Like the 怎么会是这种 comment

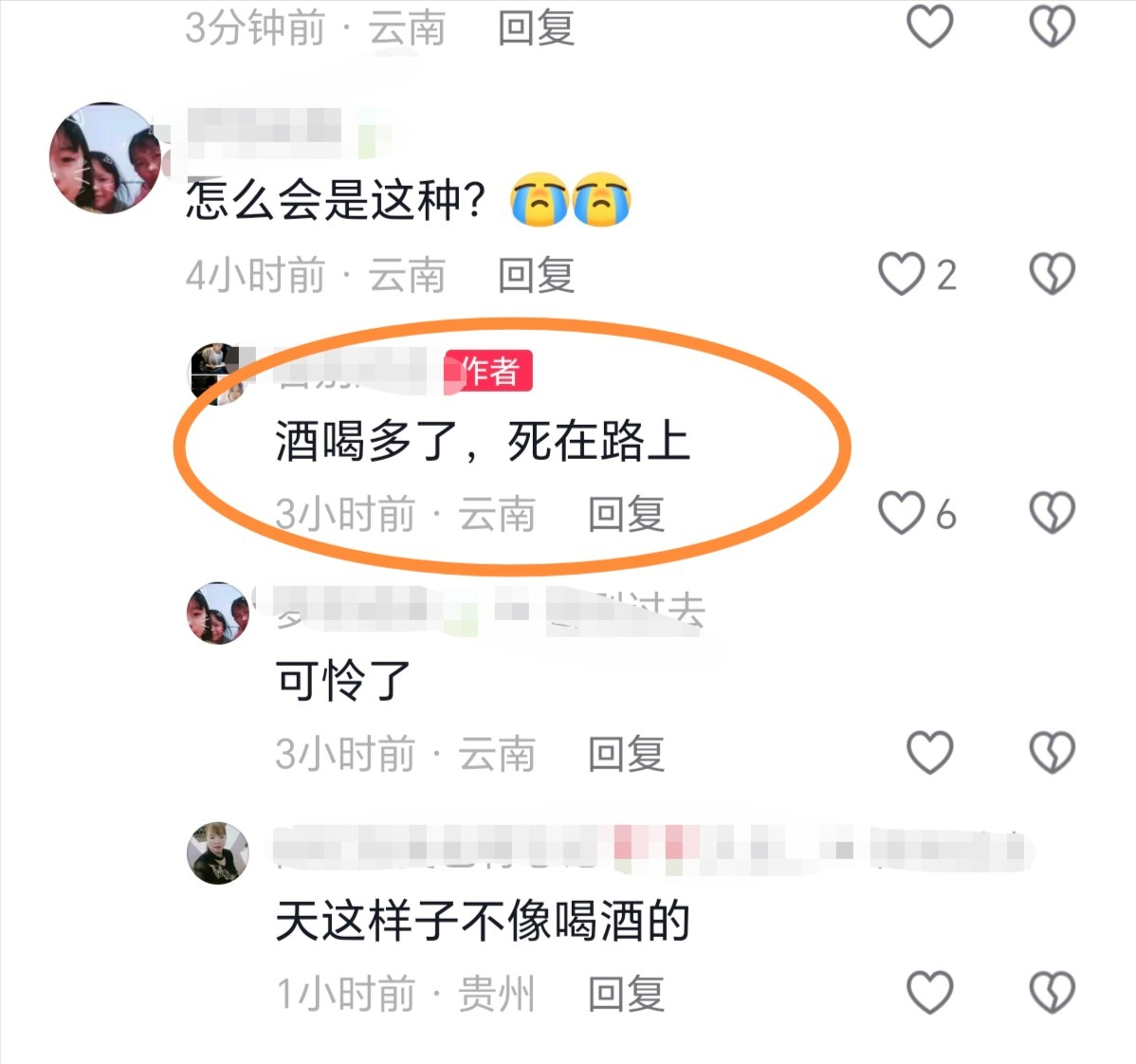(x=901, y=274)
